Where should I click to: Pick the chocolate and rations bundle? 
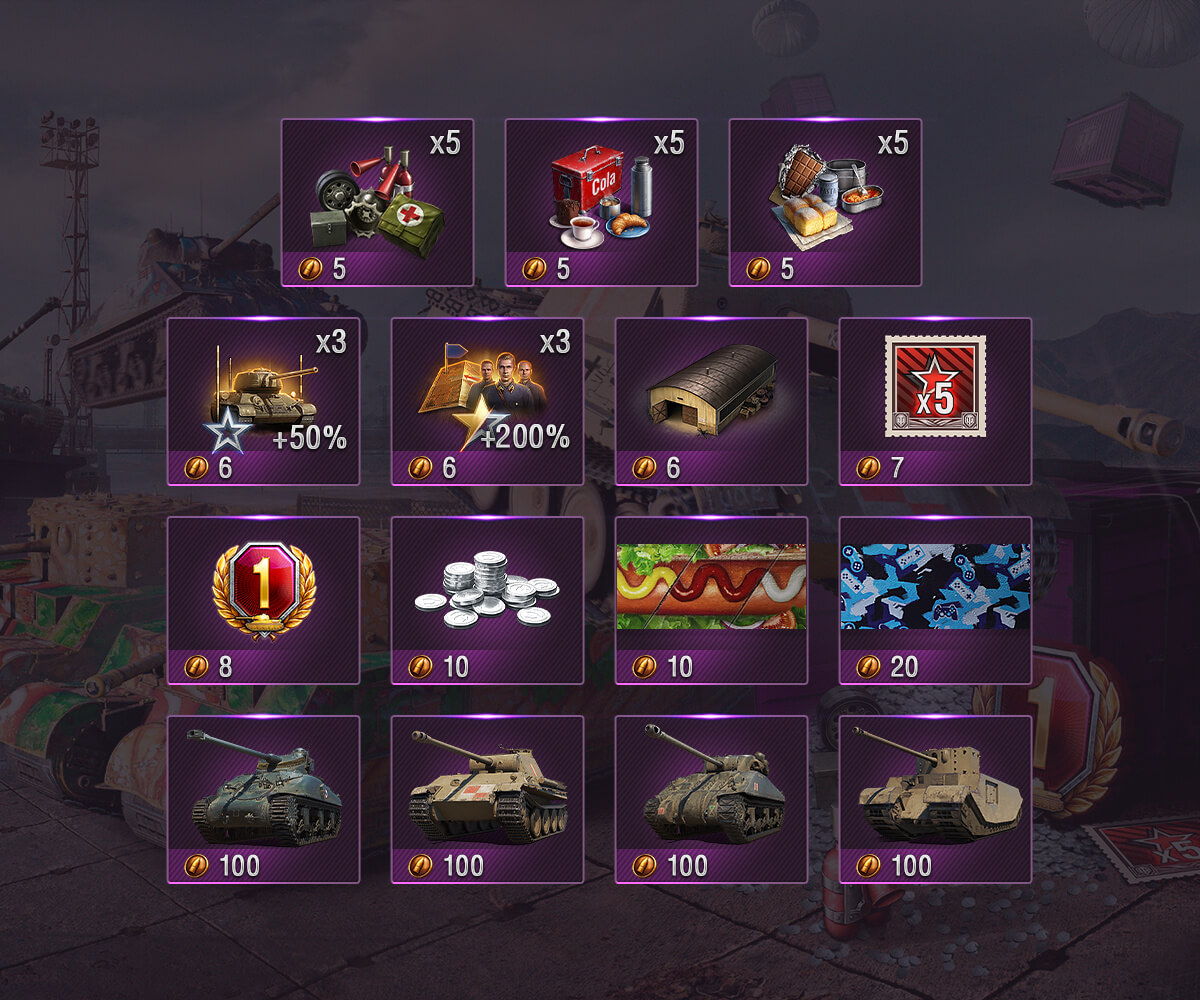[825, 202]
